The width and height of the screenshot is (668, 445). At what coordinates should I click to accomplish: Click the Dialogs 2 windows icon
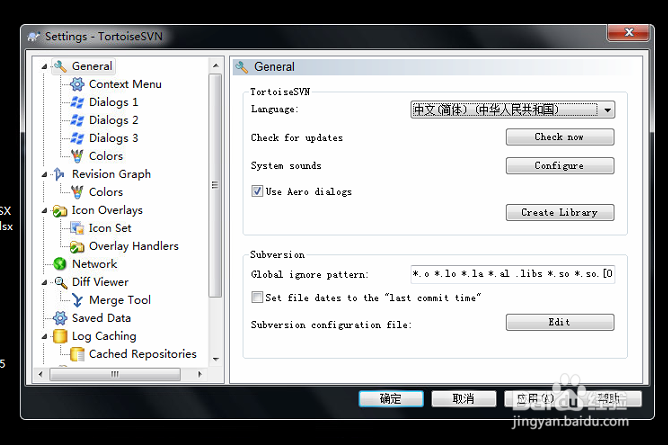coord(77,120)
